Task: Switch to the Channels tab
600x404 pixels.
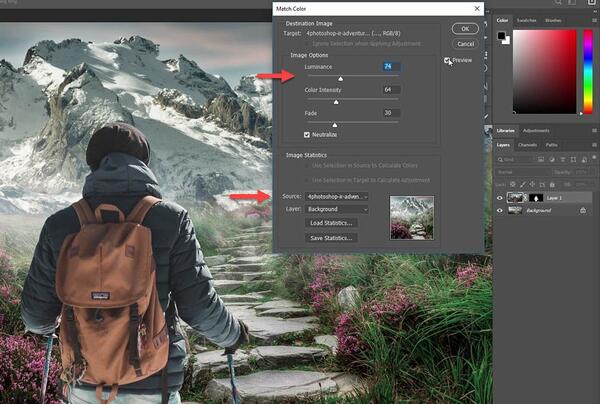Action: (527, 145)
